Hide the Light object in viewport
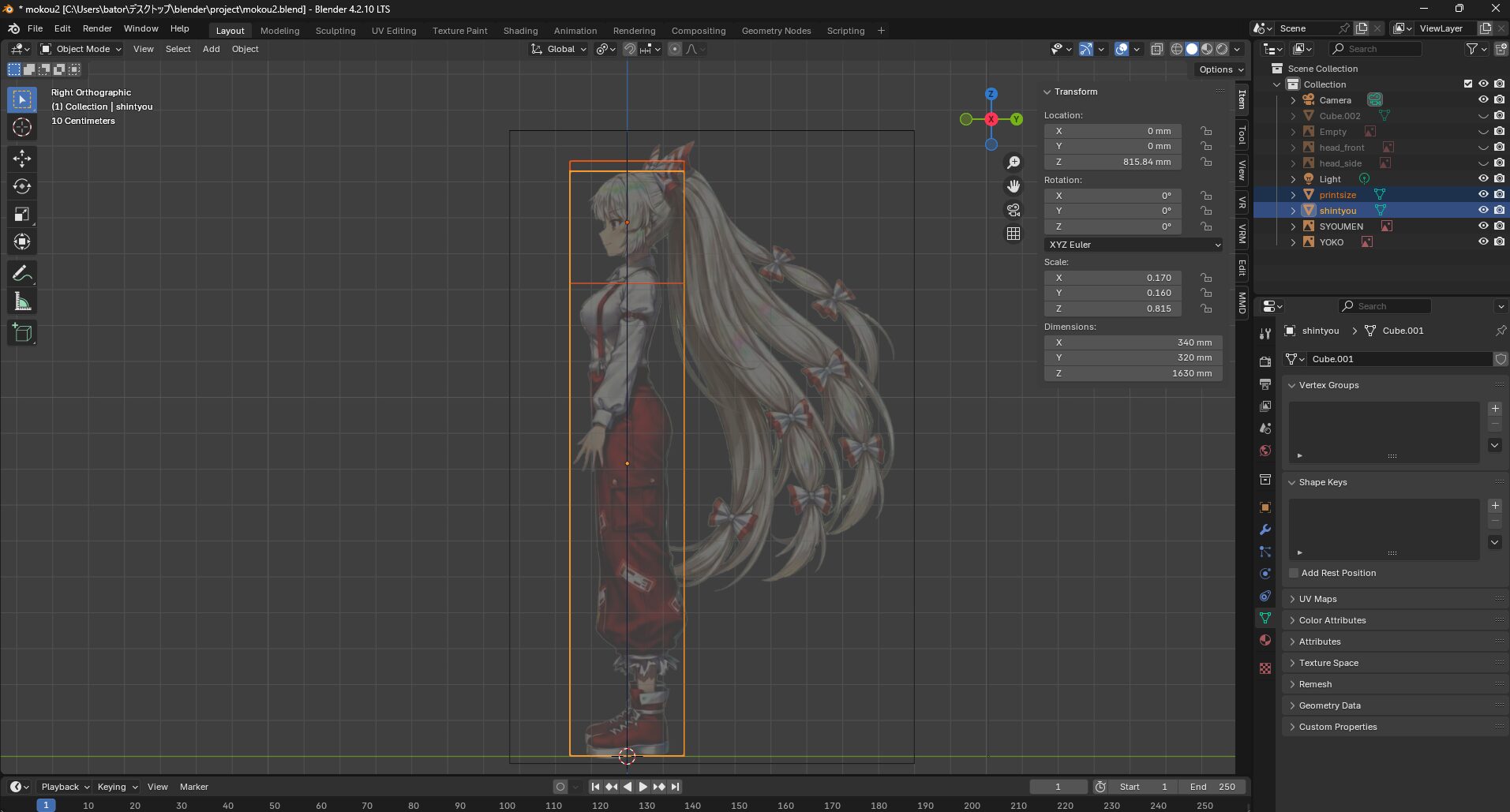Viewport: 1510px width, 812px height. pos(1482,179)
